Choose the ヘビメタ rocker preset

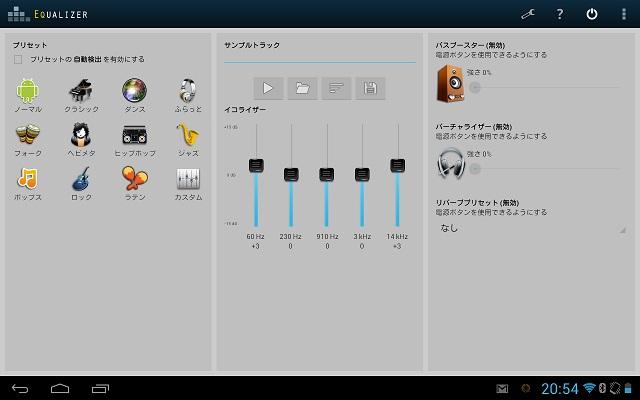pyautogui.click(x=81, y=134)
